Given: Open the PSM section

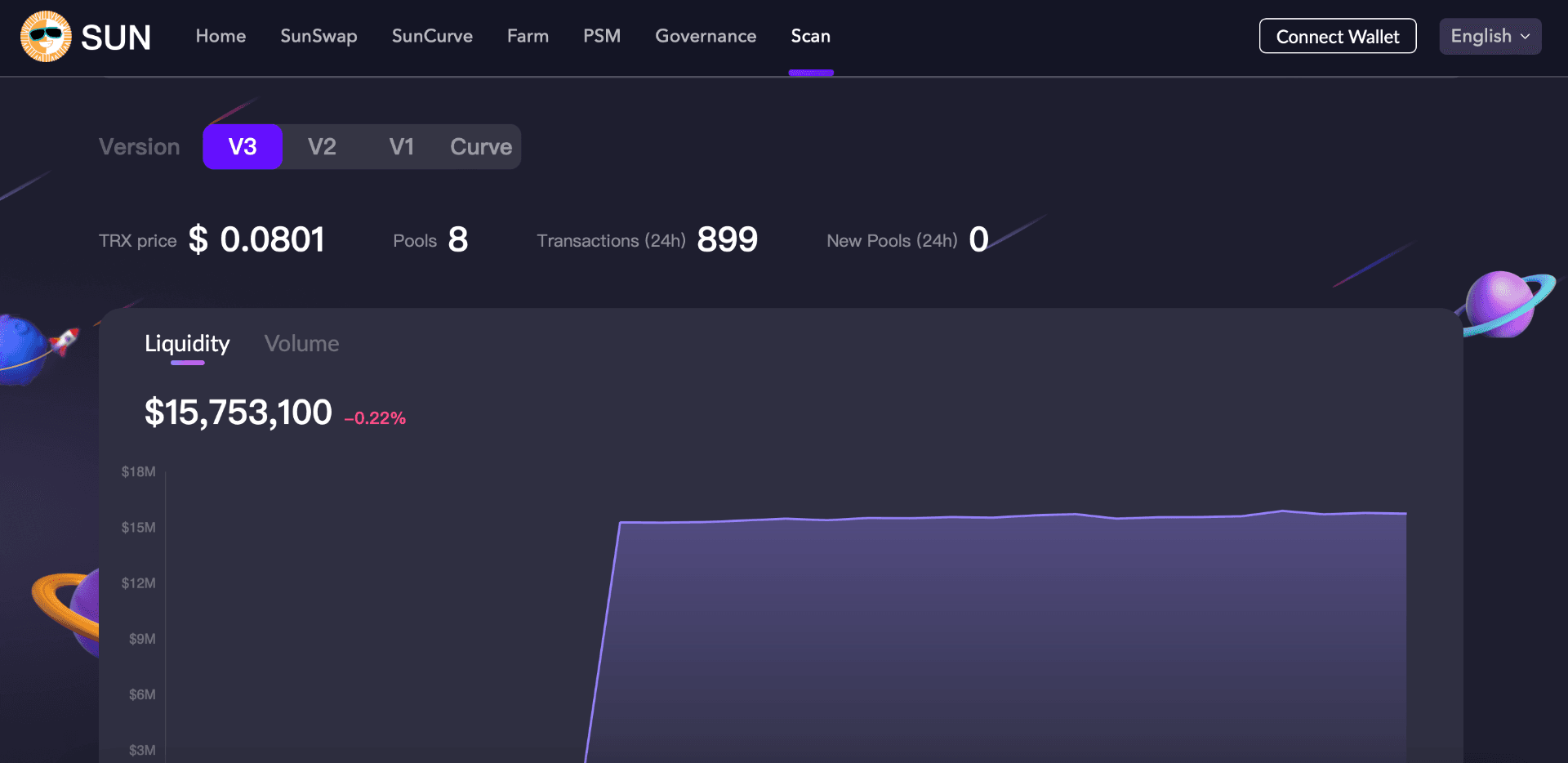Looking at the screenshot, I should pos(602,36).
